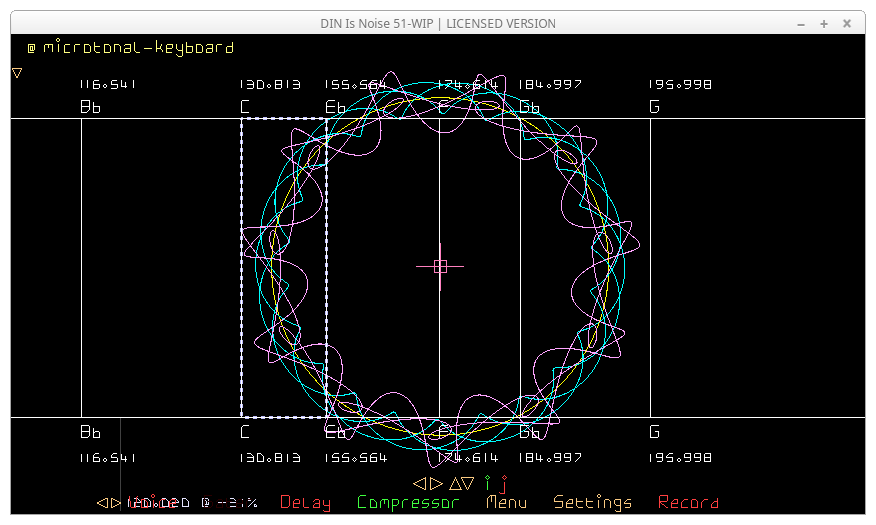Click the top C note label

(x=245, y=107)
